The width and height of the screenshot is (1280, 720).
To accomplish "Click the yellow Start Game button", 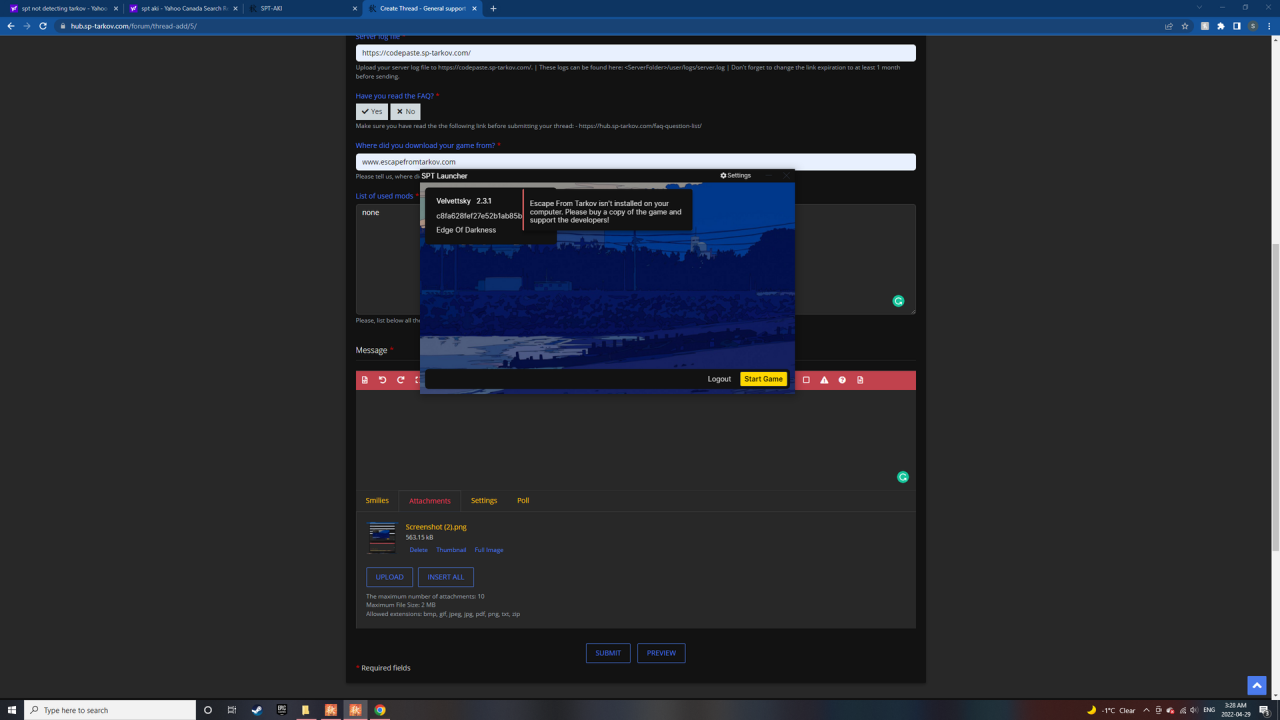I will coord(763,379).
